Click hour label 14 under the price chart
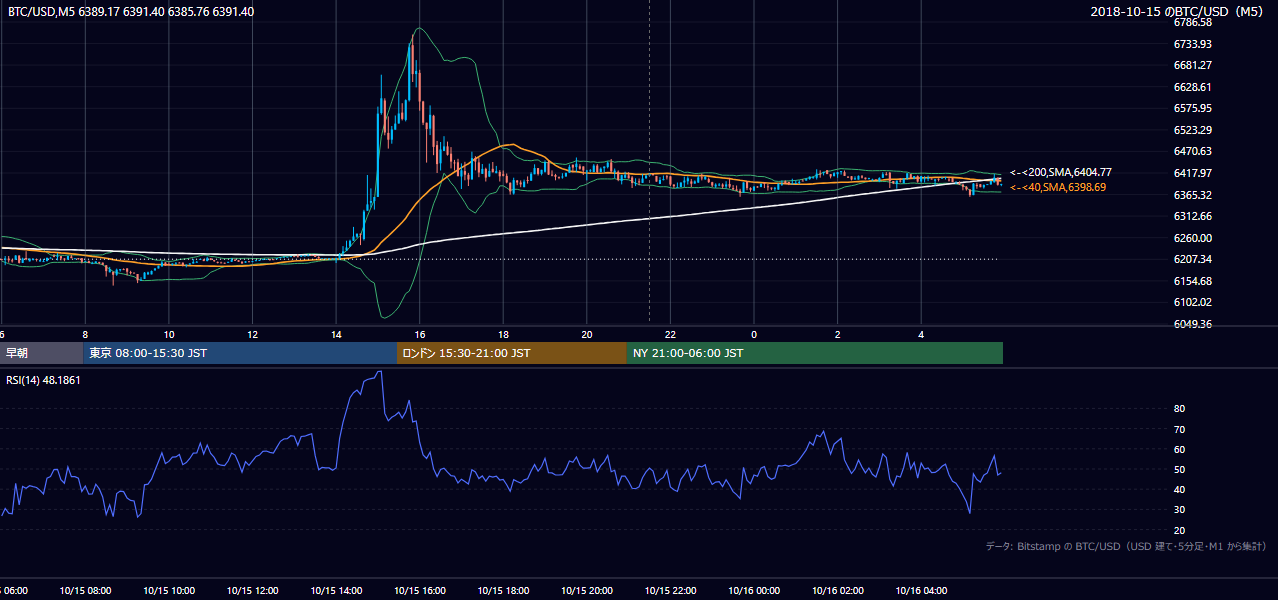1278x600 pixels. pos(336,334)
